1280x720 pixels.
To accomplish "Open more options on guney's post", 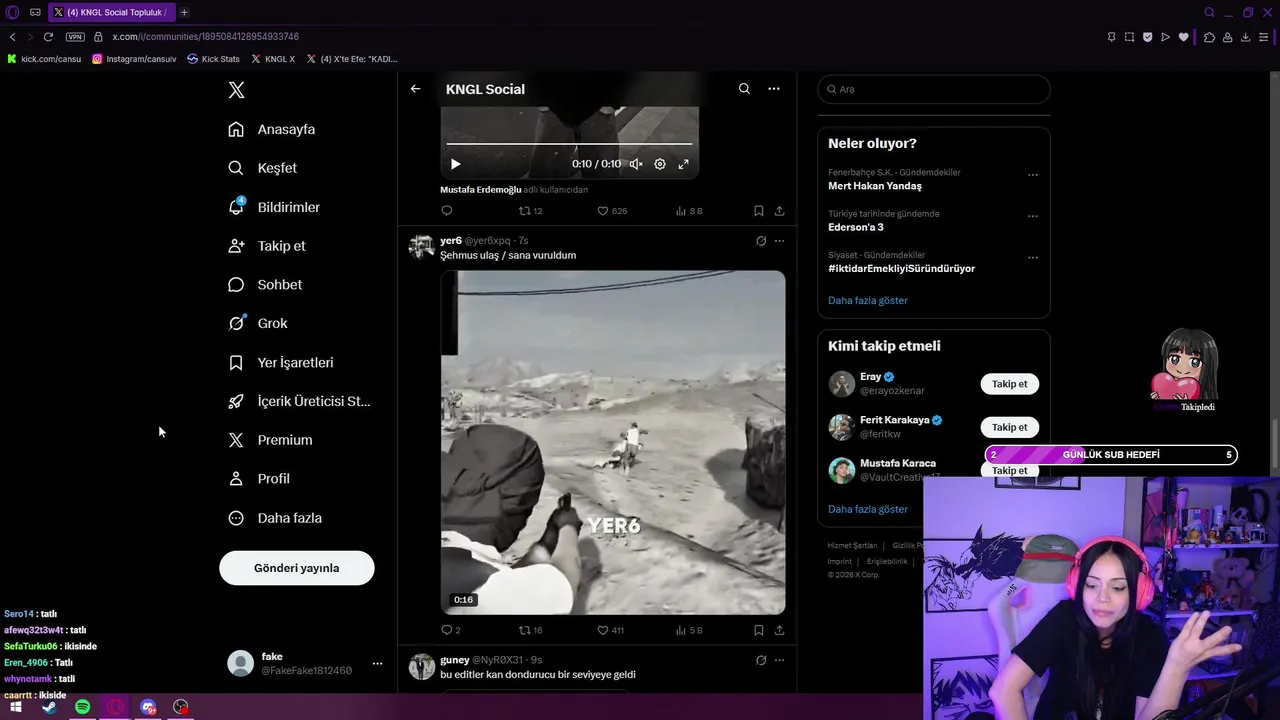I will [779, 660].
